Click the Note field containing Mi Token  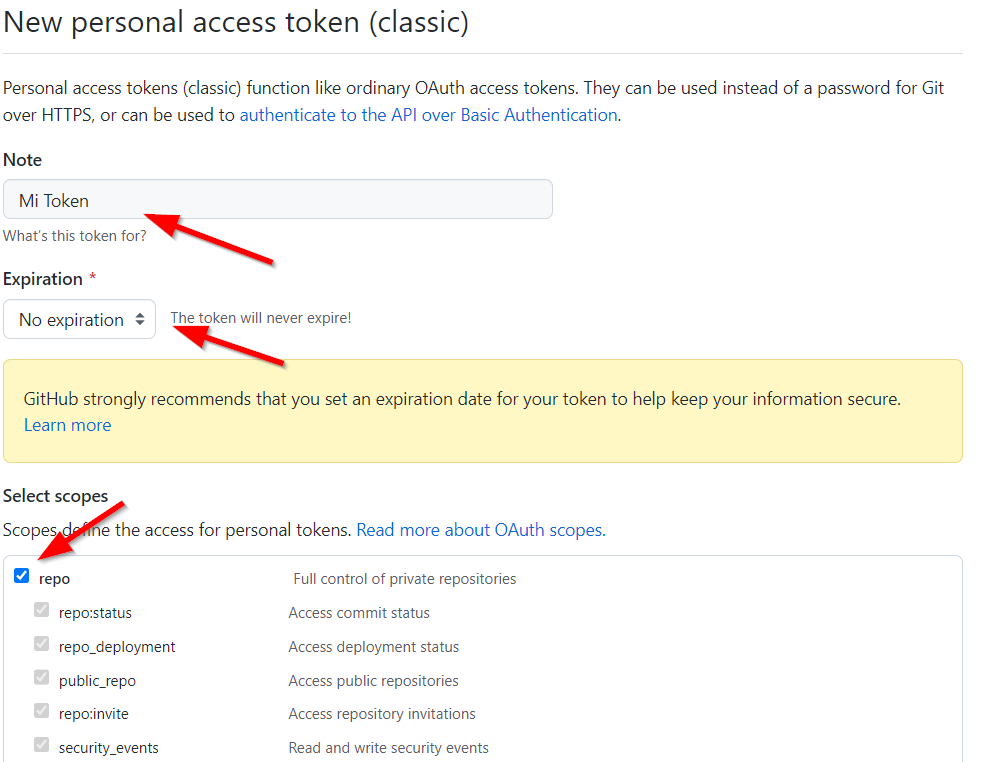tap(277, 200)
